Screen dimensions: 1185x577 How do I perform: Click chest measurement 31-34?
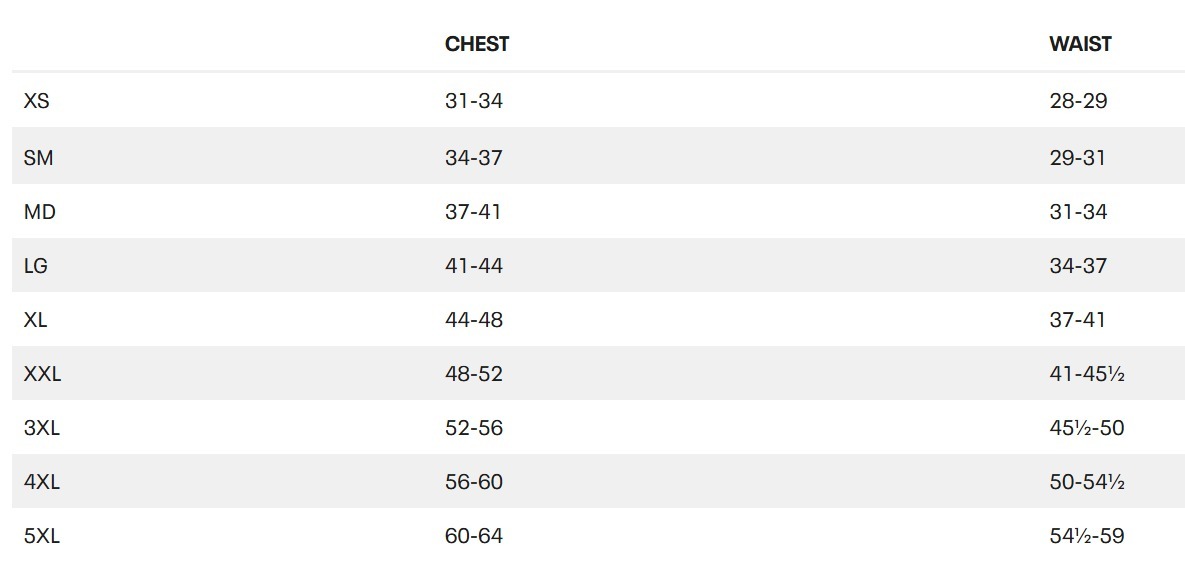[474, 101]
